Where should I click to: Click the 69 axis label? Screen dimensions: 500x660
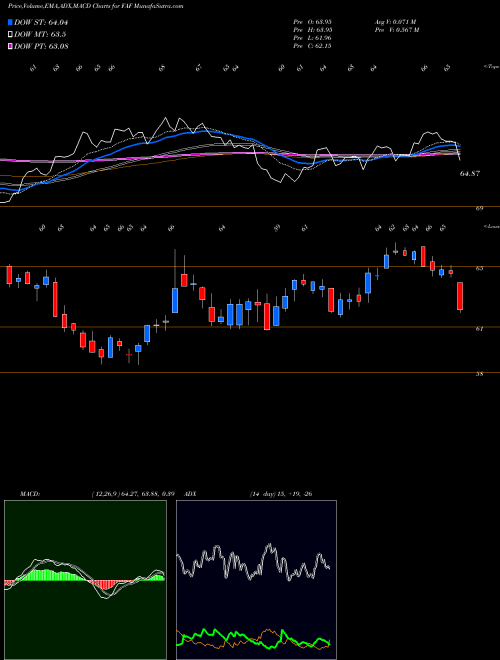click(479, 208)
